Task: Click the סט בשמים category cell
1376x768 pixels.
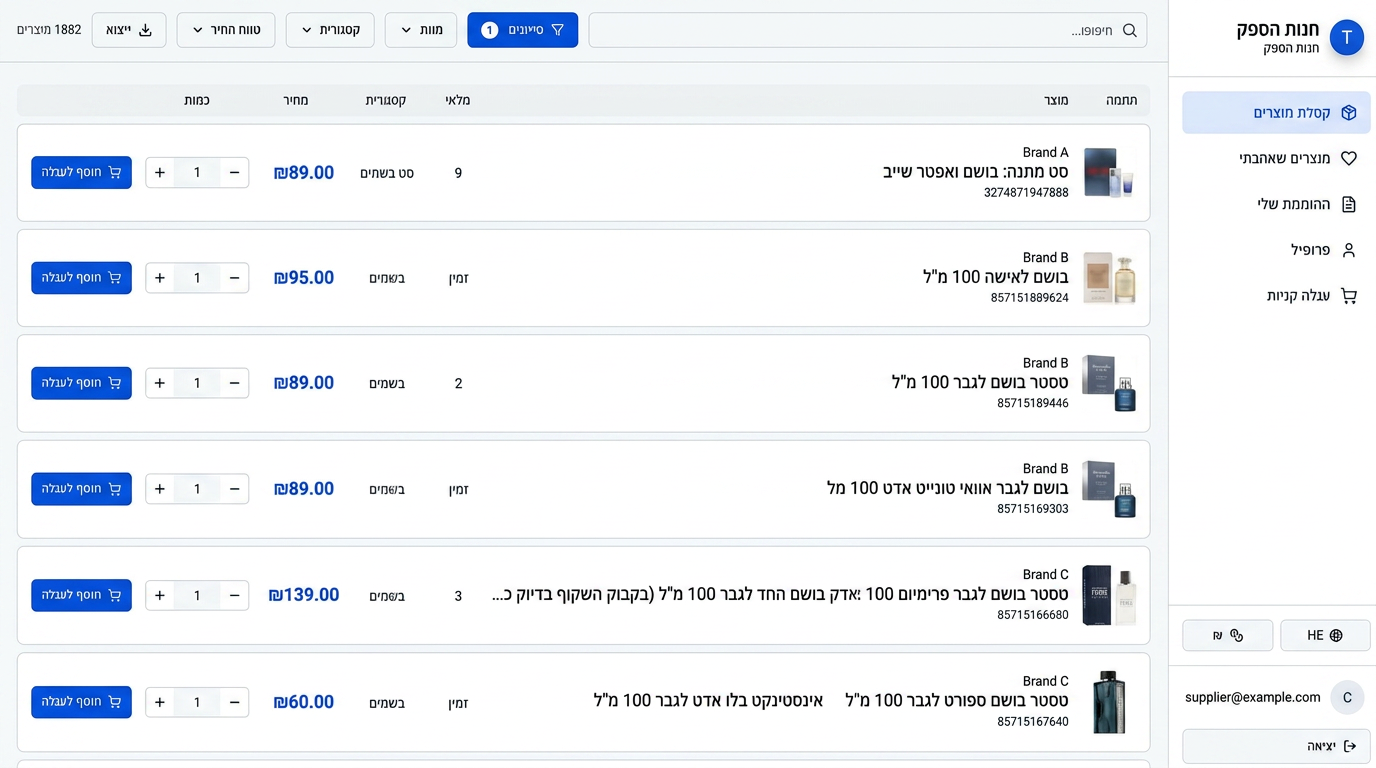Action: tap(387, 173)
